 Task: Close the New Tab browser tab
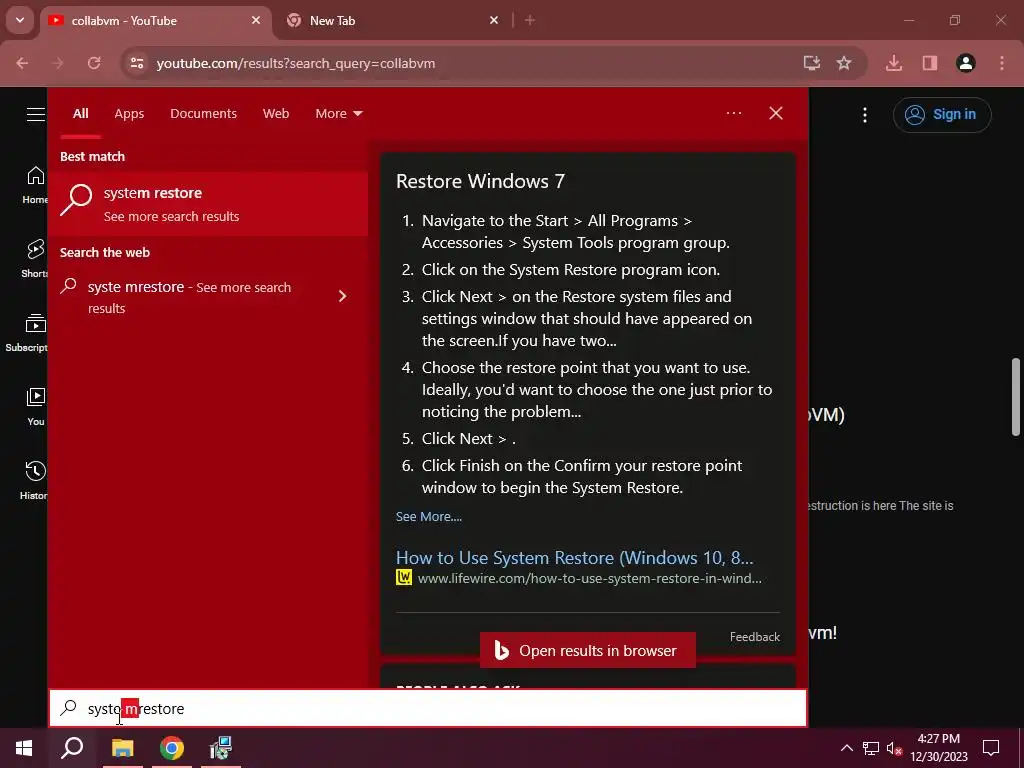[x=494, y=21]
